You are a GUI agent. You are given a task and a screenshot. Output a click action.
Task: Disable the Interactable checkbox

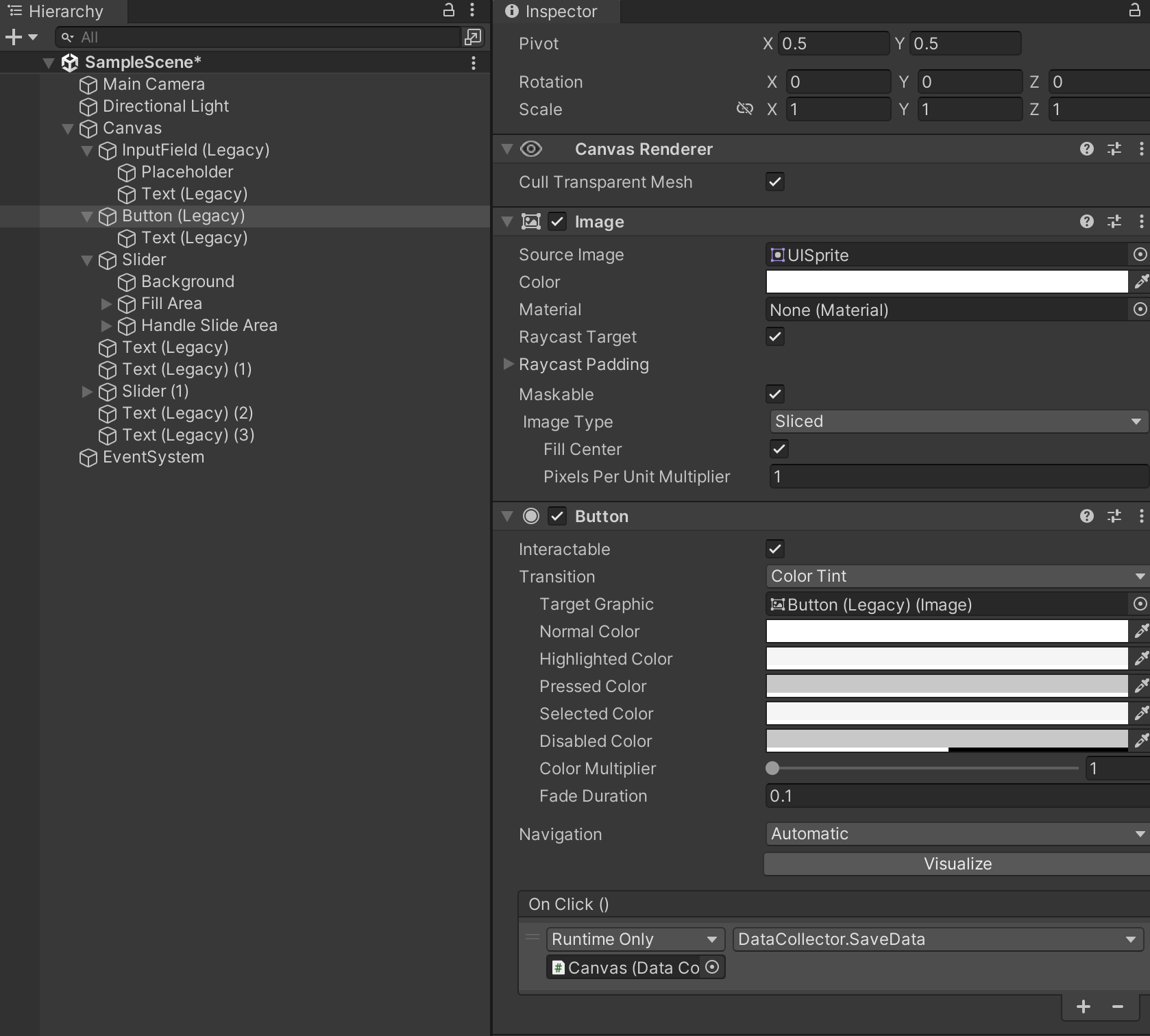(x=774, y=549)
